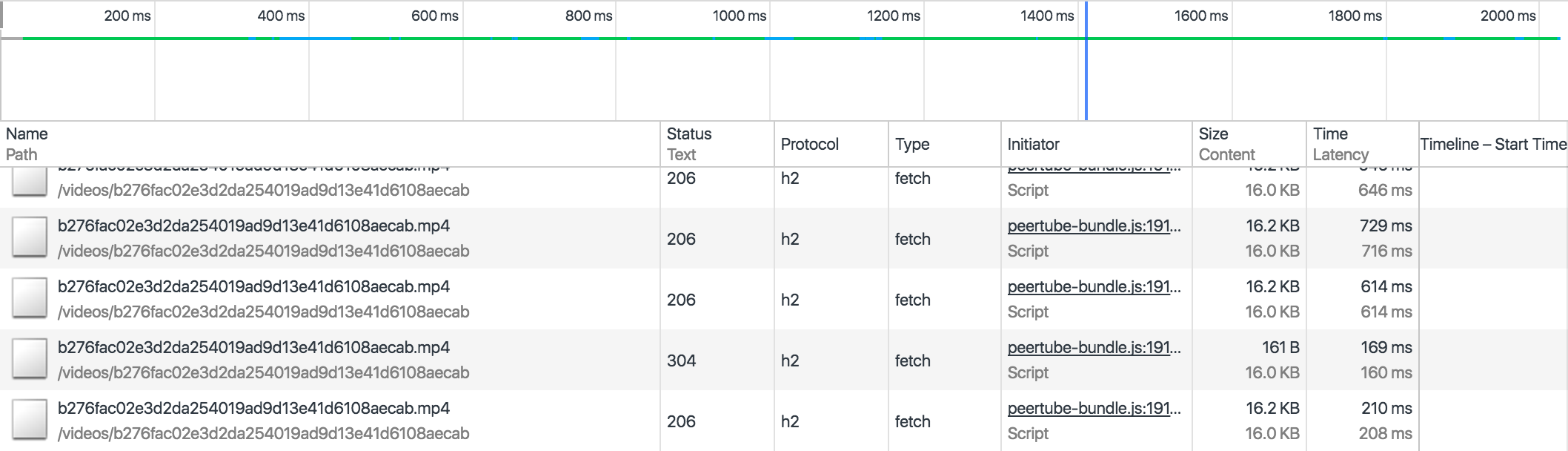This screenshot has height=451, width=1568.
Task: Sort by the Time column header
Action: [x=1330, y=134]
